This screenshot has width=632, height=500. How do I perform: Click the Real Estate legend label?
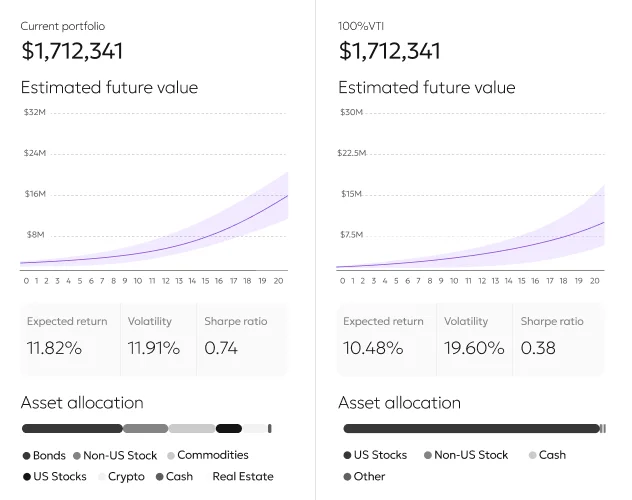point(242,477)
